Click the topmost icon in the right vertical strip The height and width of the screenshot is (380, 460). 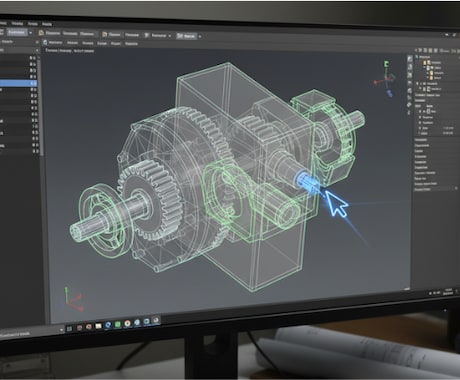pos(410,59)
